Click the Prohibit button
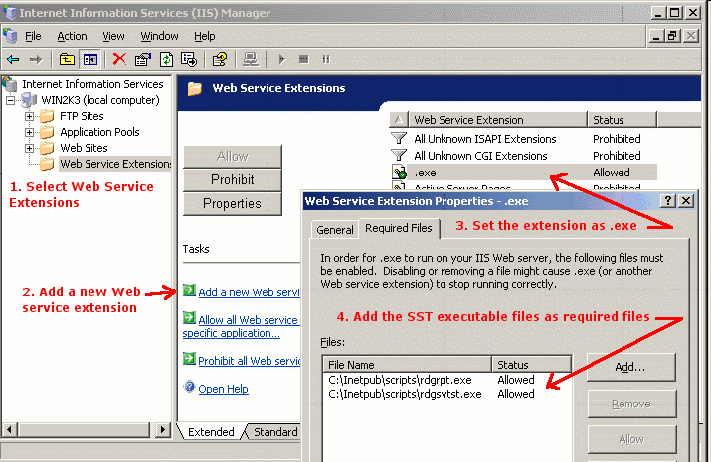Image resolution: width=711 pixels, height=462 pixels. 232,180
